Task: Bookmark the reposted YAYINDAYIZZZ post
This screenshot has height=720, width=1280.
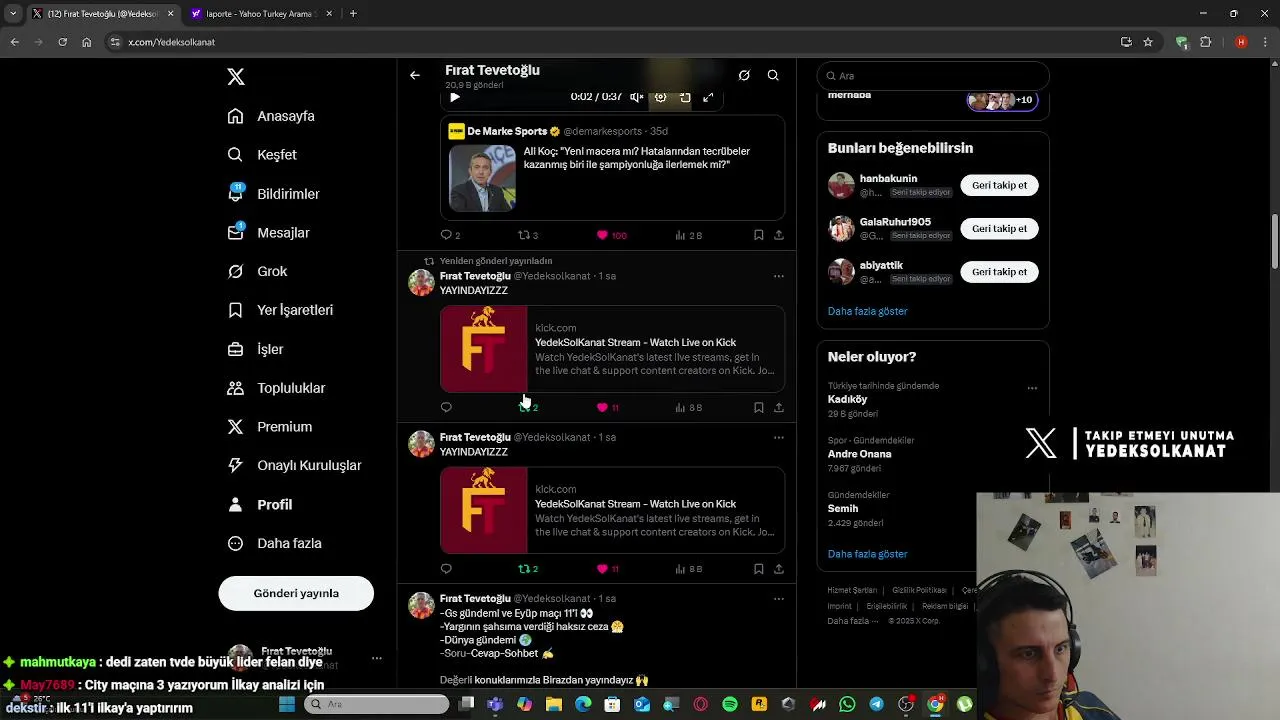Action: [x=758, y=407]
